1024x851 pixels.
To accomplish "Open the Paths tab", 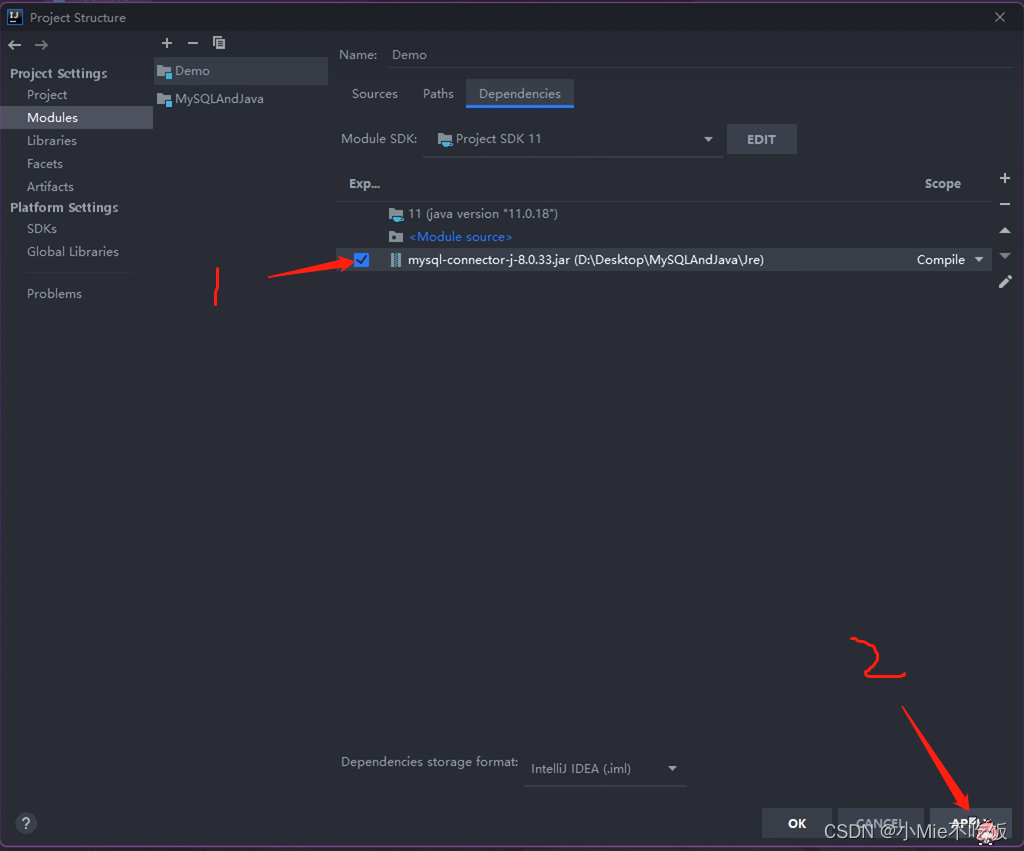I will click(x=438, y=93).
